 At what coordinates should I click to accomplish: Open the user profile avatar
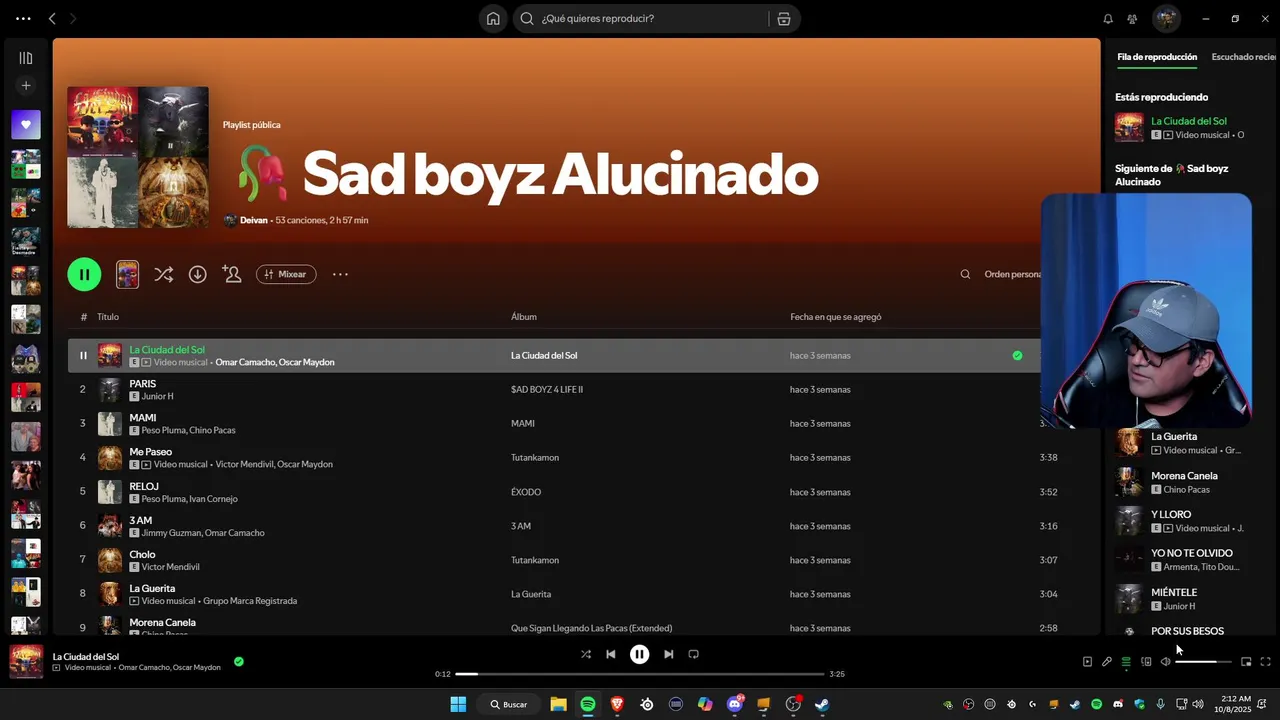[x=1166, y=18]
